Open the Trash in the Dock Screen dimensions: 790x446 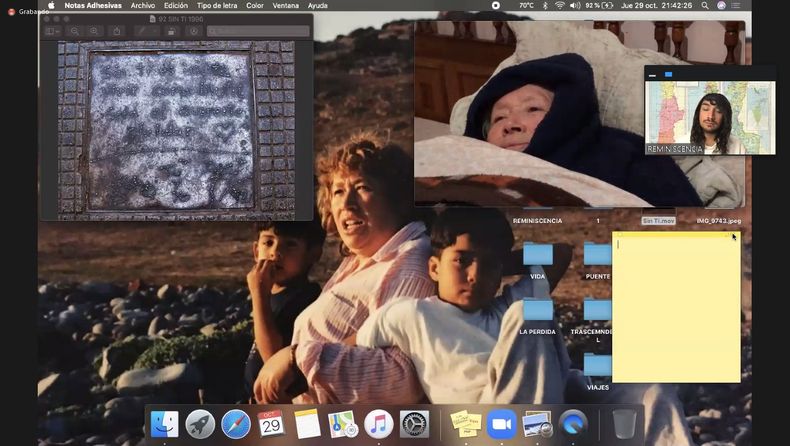pyautogui.click(x=624, y=424)
